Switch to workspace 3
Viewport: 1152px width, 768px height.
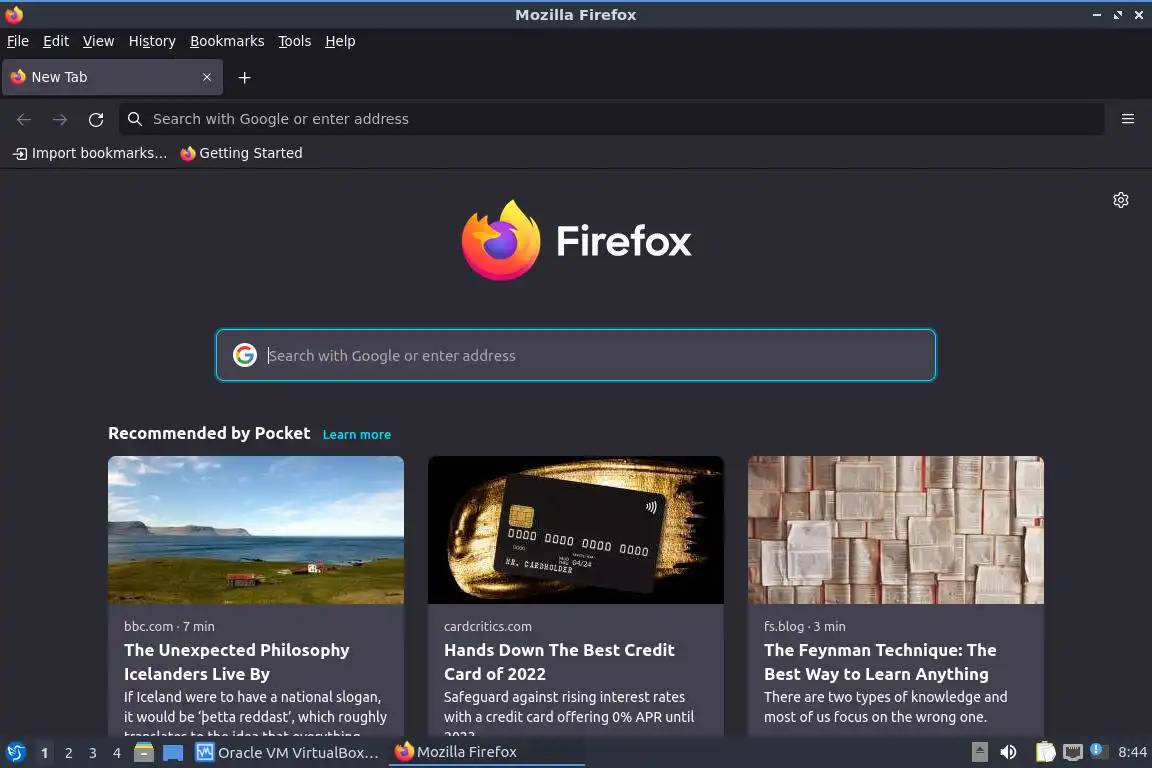click(x=93, y=753)
